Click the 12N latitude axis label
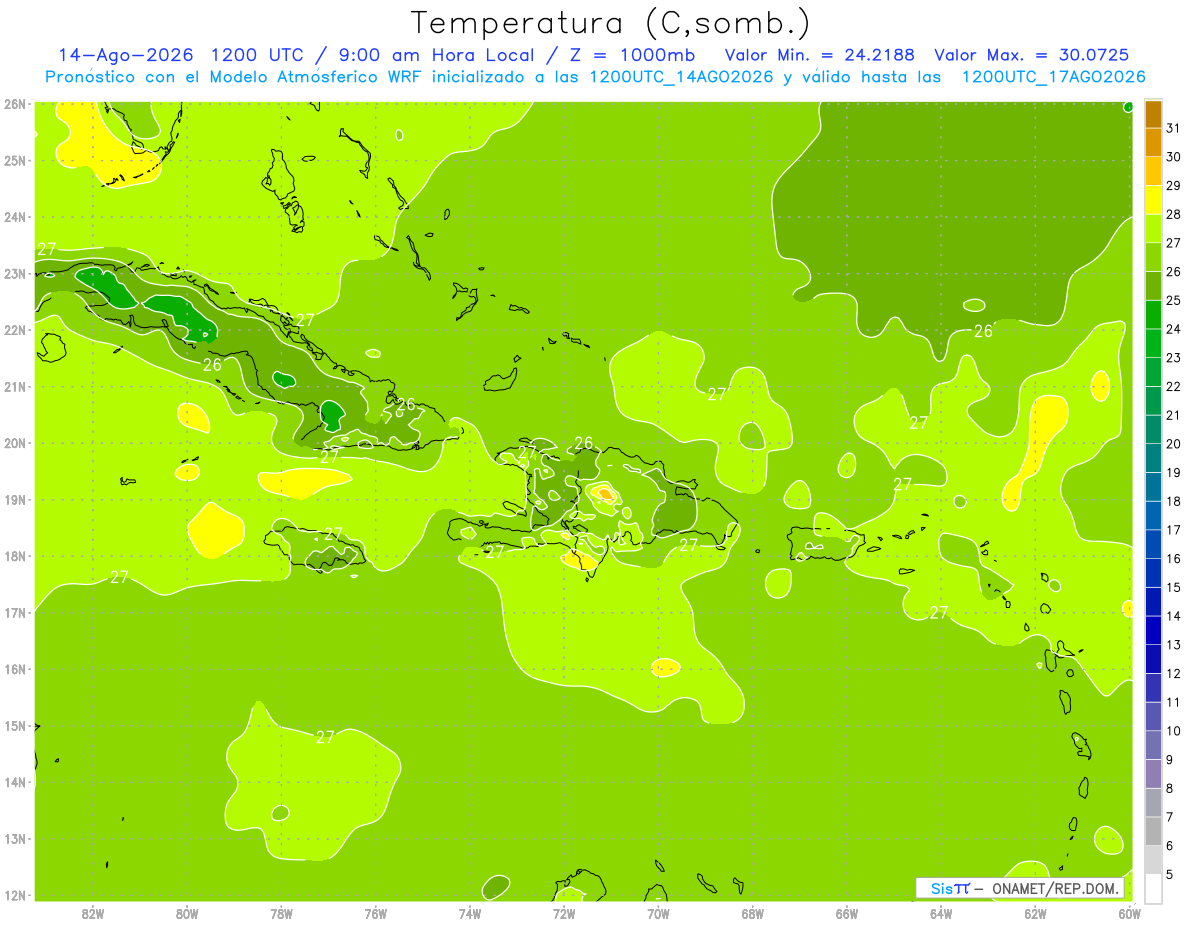The image size is (1200, 927). (14, 895)
